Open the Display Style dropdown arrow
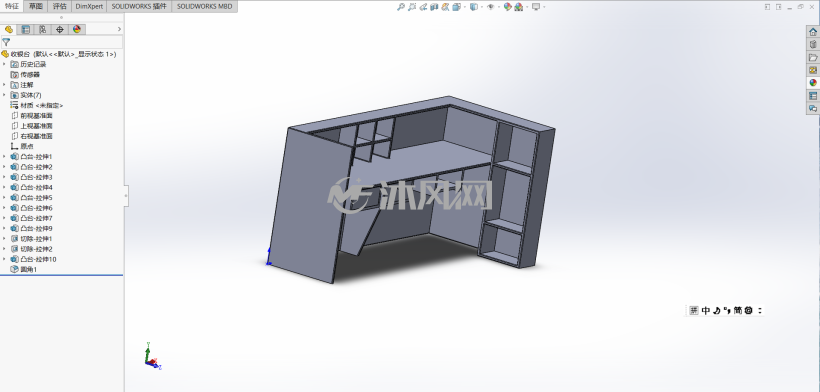The height and width of the screenshot is (392, 820). [x=482, y=7]
